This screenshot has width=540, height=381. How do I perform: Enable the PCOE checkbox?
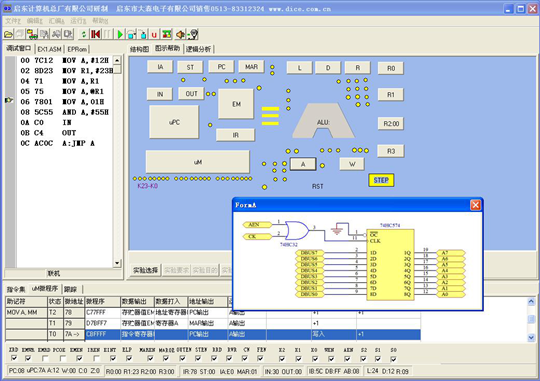click(x=63, y=359)
